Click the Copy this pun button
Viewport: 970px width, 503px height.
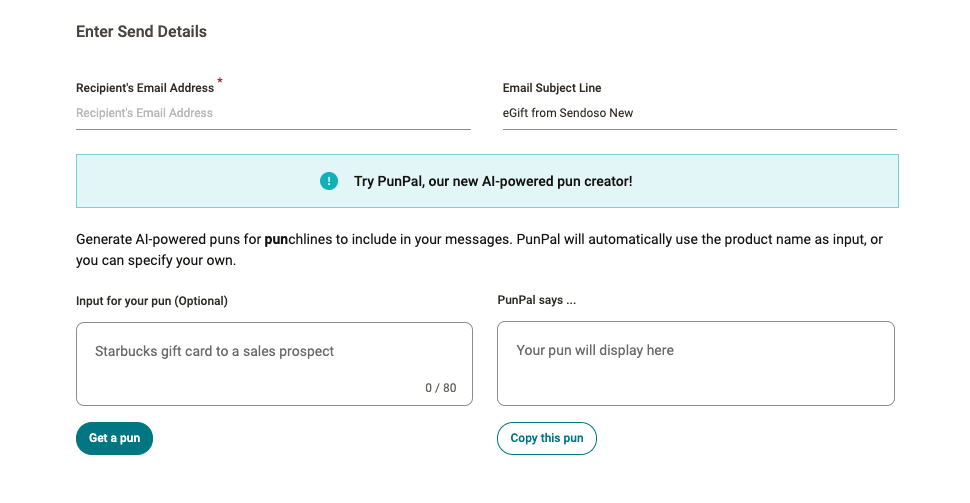pyautogui.click(x=547, y=438)
